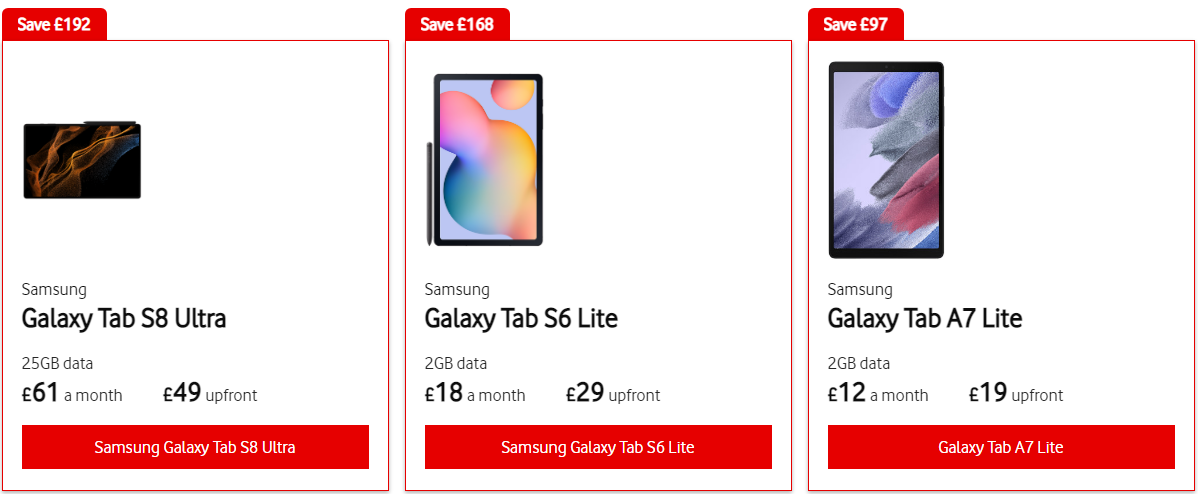Click the £29 upfront price
This screenshot has width=1198, height=494.
point(613,393)
